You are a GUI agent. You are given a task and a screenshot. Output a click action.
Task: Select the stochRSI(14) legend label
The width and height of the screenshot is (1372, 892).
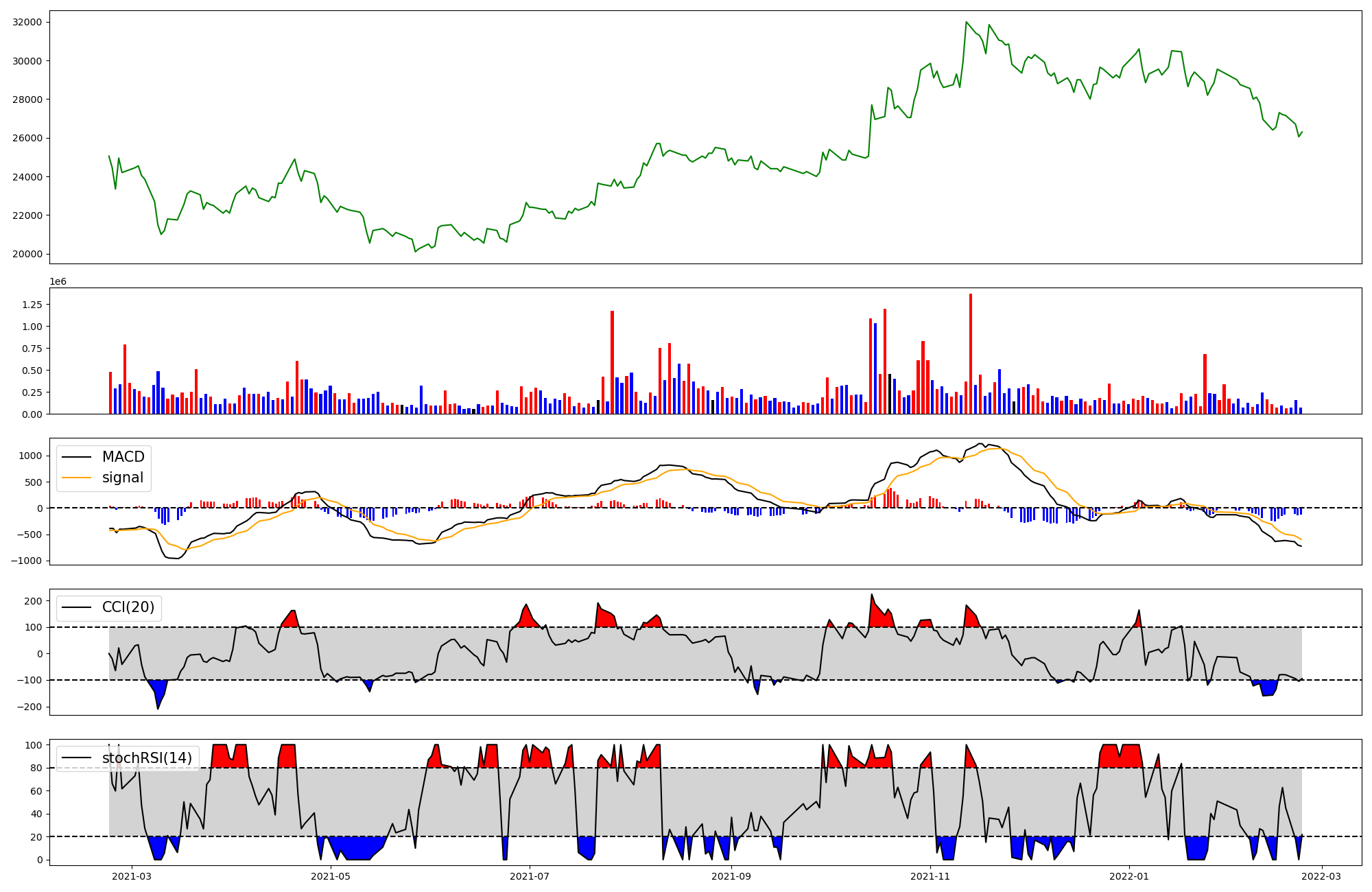[x=147, y=758]
